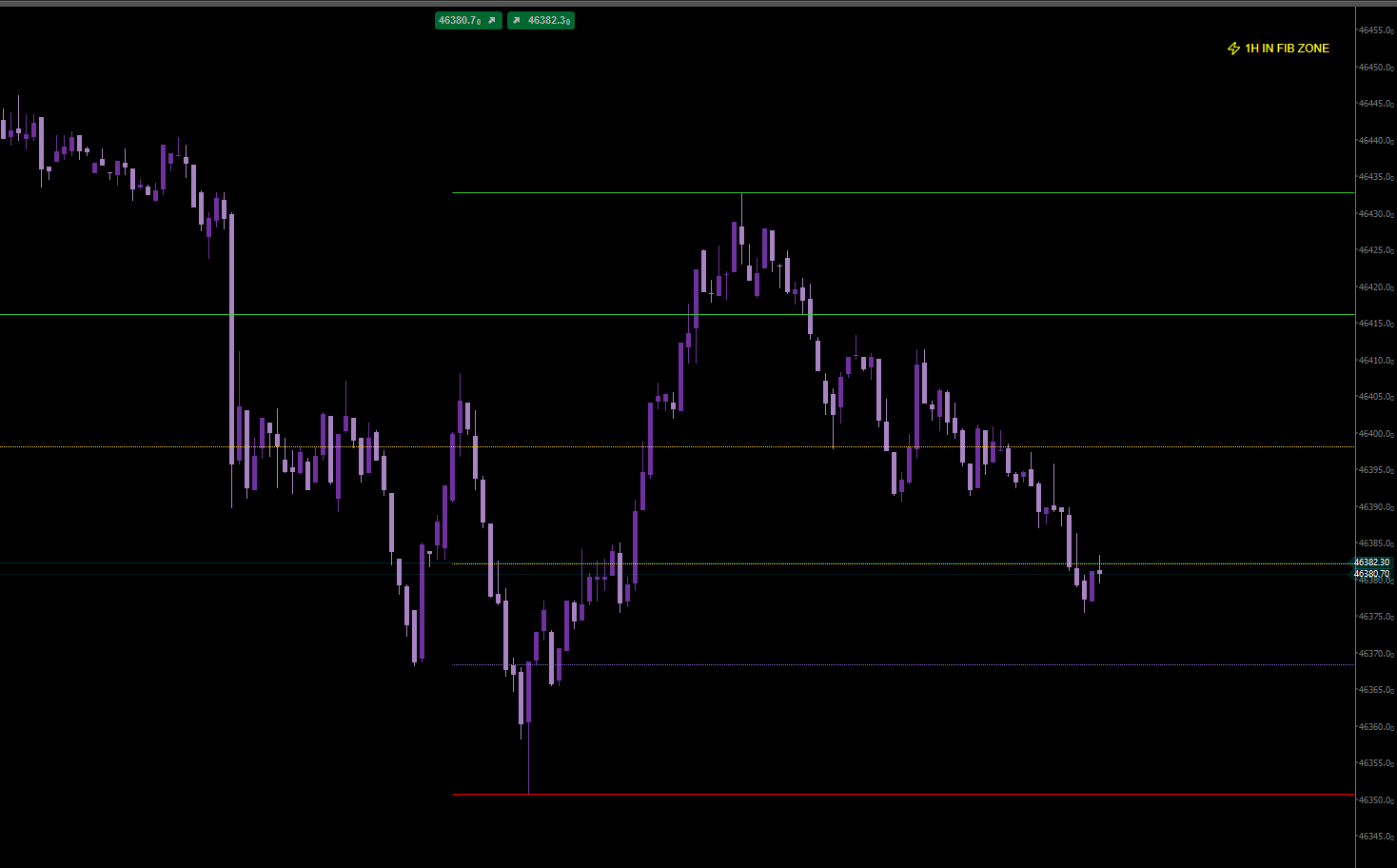Click the gray title bar at top
Image resolution: width=1397 pixels, height=868 pixels.
tap(698, 3)
